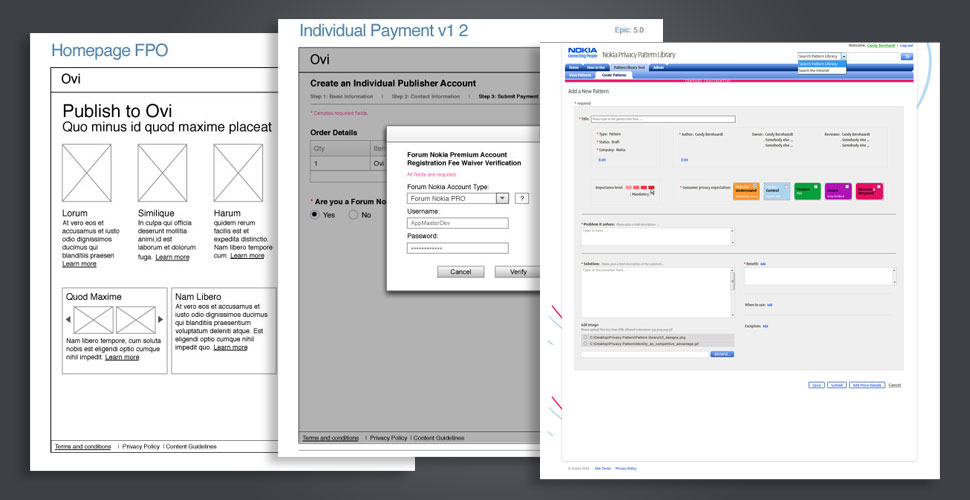Open Learn more link in Nam Libero box

point(231,348)
